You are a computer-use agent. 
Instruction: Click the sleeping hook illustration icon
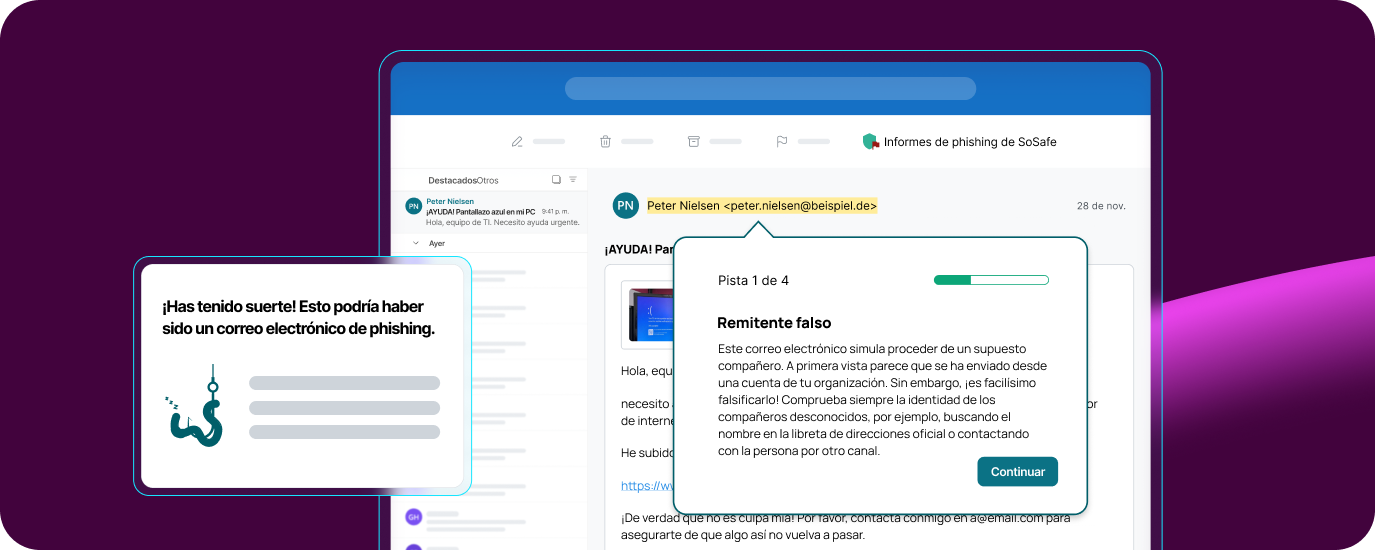pyautogui.click(x=196, y=406)
